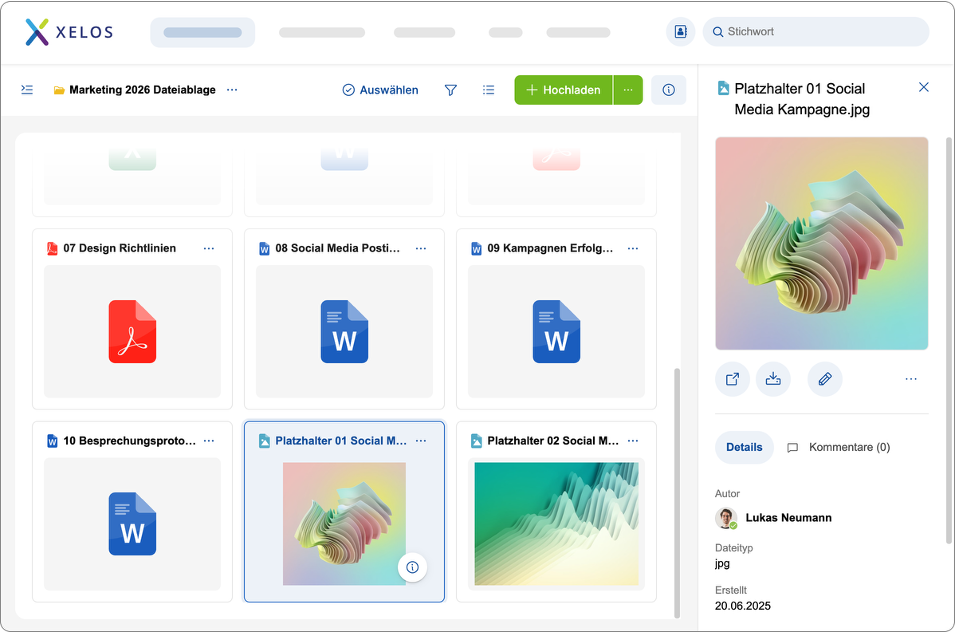
Task: Click the green Hochladen button
Action: tap(563, 90)
